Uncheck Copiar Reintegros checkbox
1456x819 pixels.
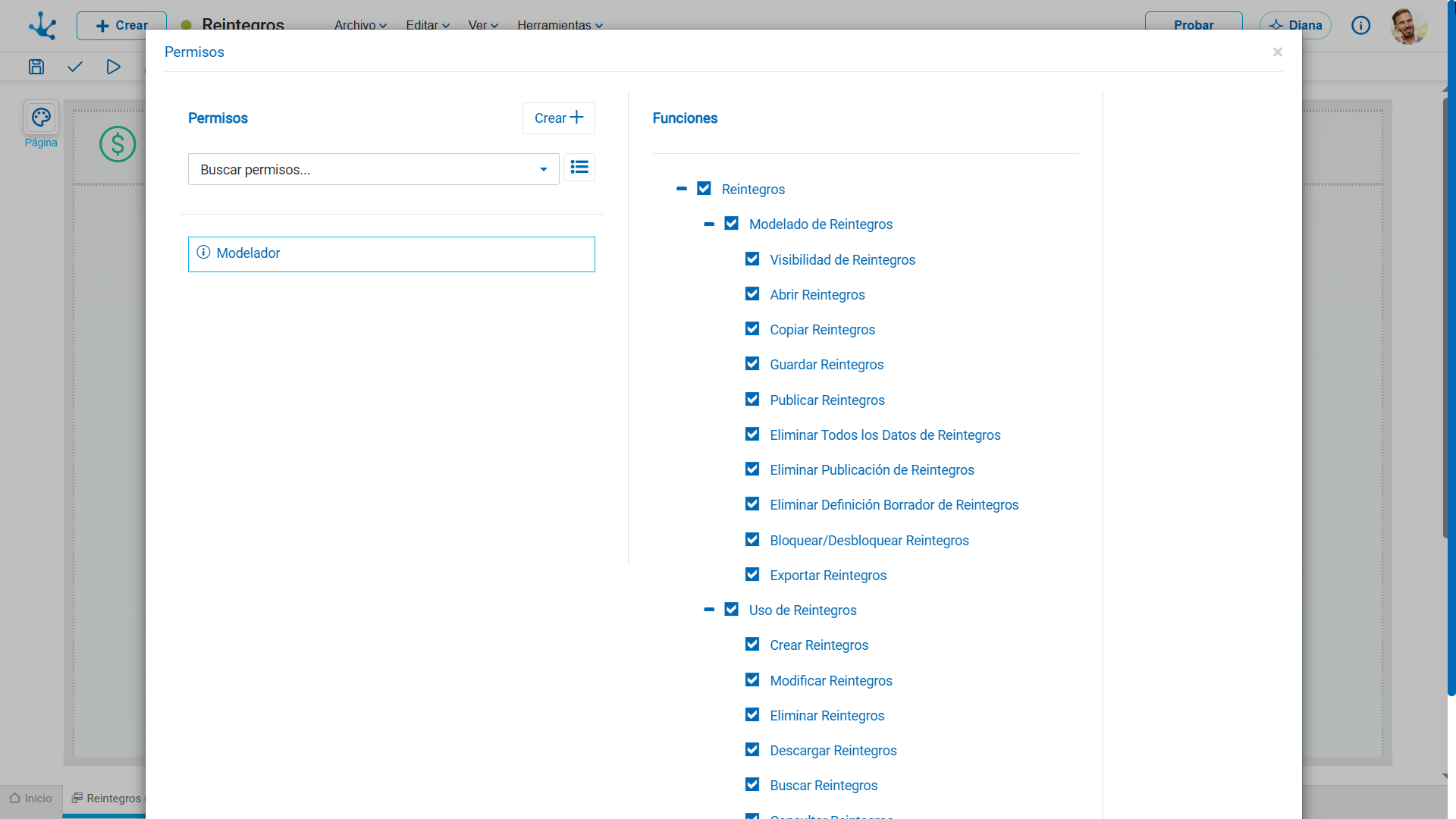[752, 328]
